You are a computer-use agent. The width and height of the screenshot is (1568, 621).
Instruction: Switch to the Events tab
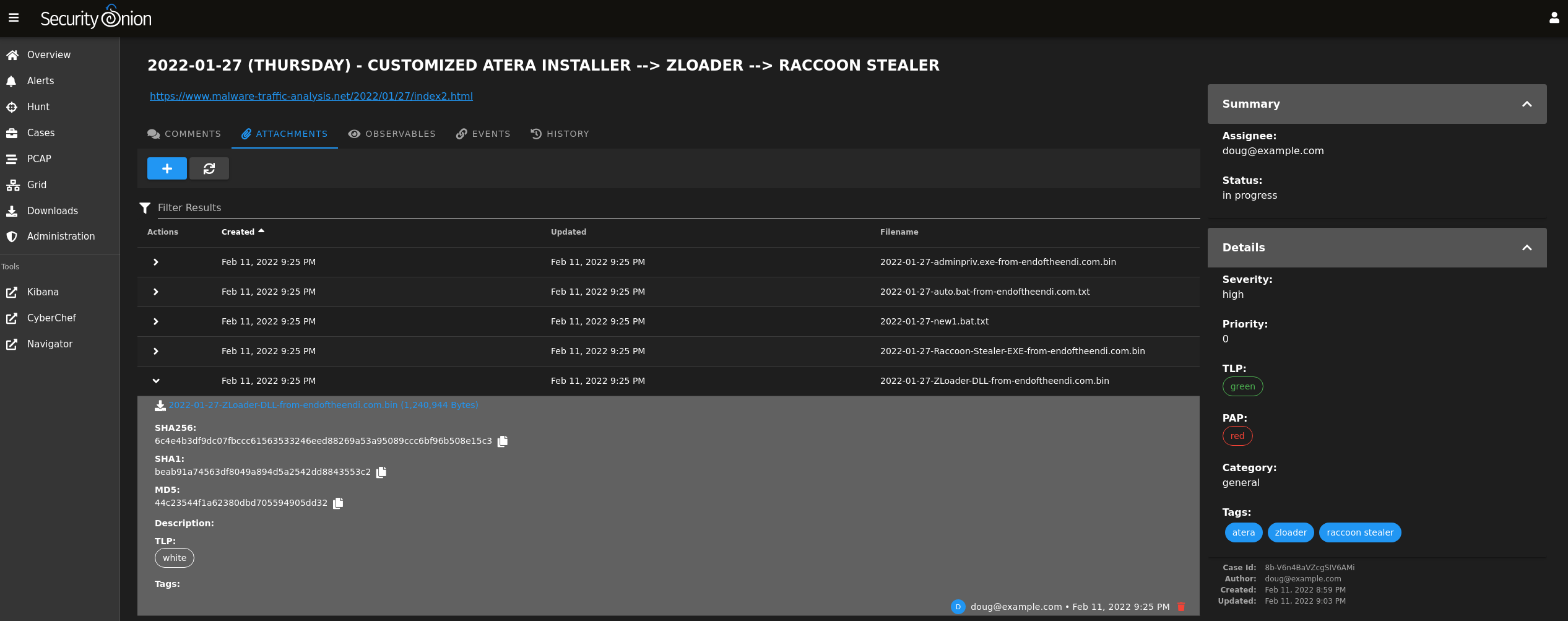(483, 134)
